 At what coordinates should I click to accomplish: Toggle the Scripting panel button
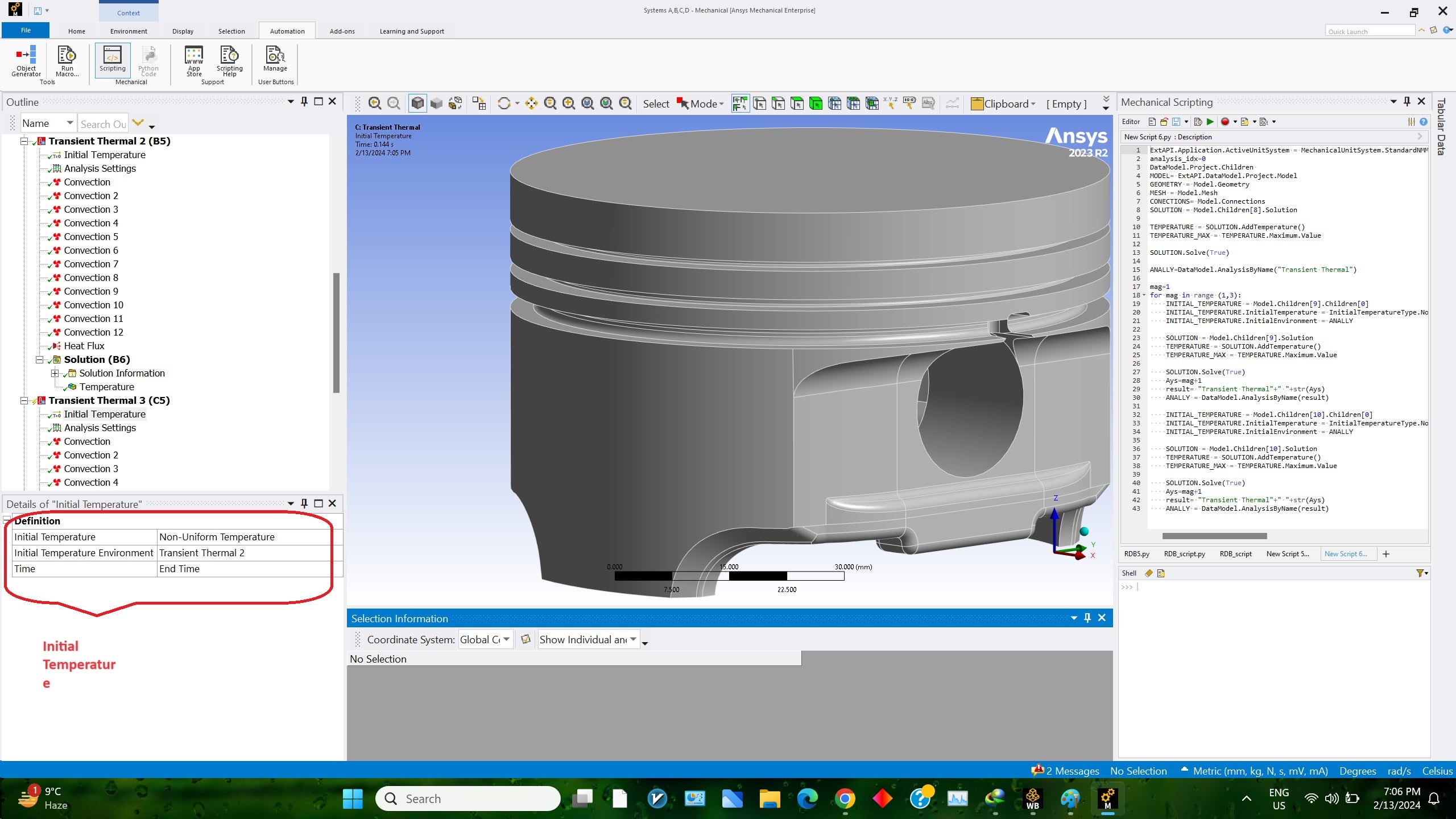pos(112,59)
